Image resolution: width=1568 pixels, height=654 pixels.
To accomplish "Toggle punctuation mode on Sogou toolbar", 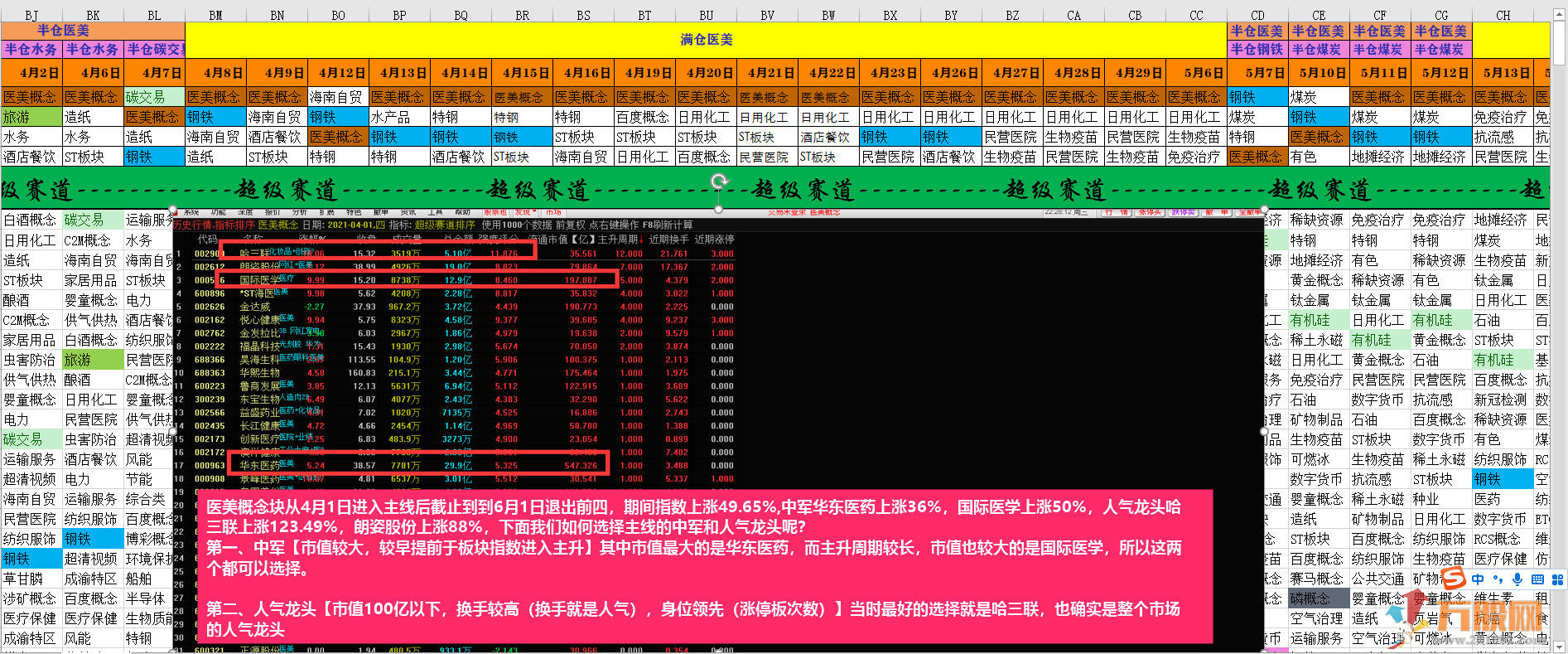I will point(1498,579).
